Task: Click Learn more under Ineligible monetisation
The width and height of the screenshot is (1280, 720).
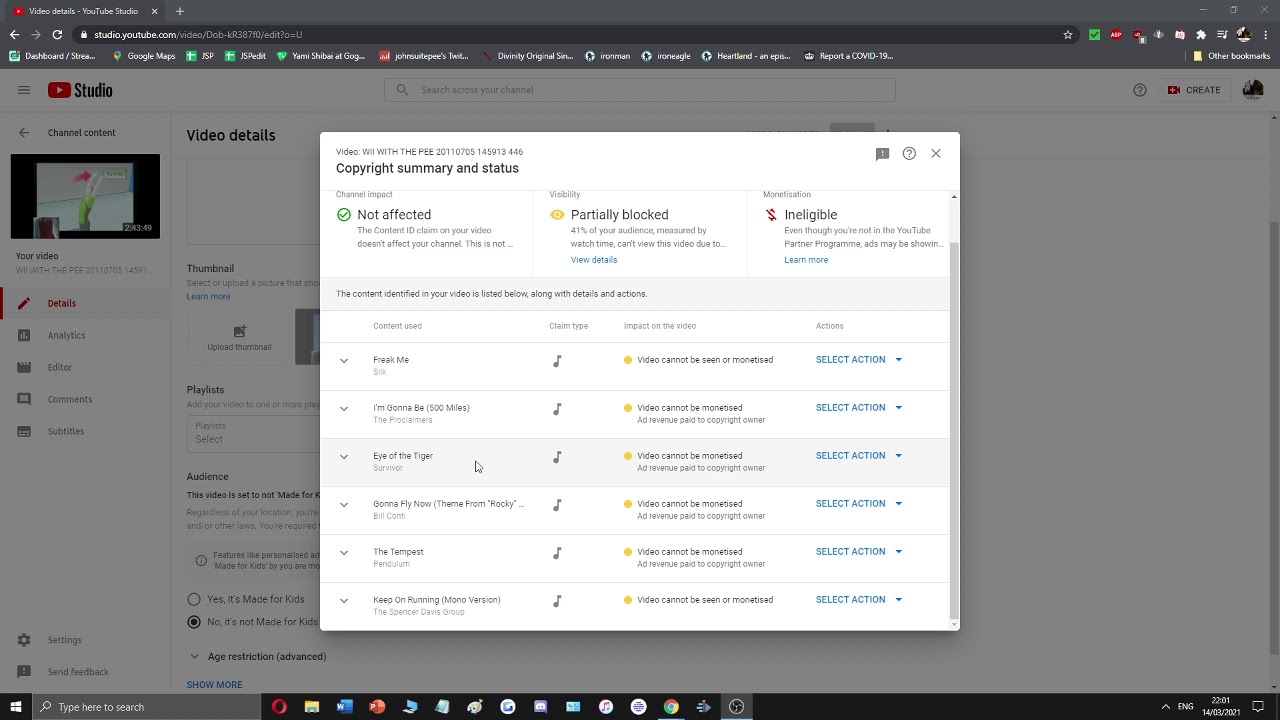Action: pyautogui.click(x=806, y=260)
